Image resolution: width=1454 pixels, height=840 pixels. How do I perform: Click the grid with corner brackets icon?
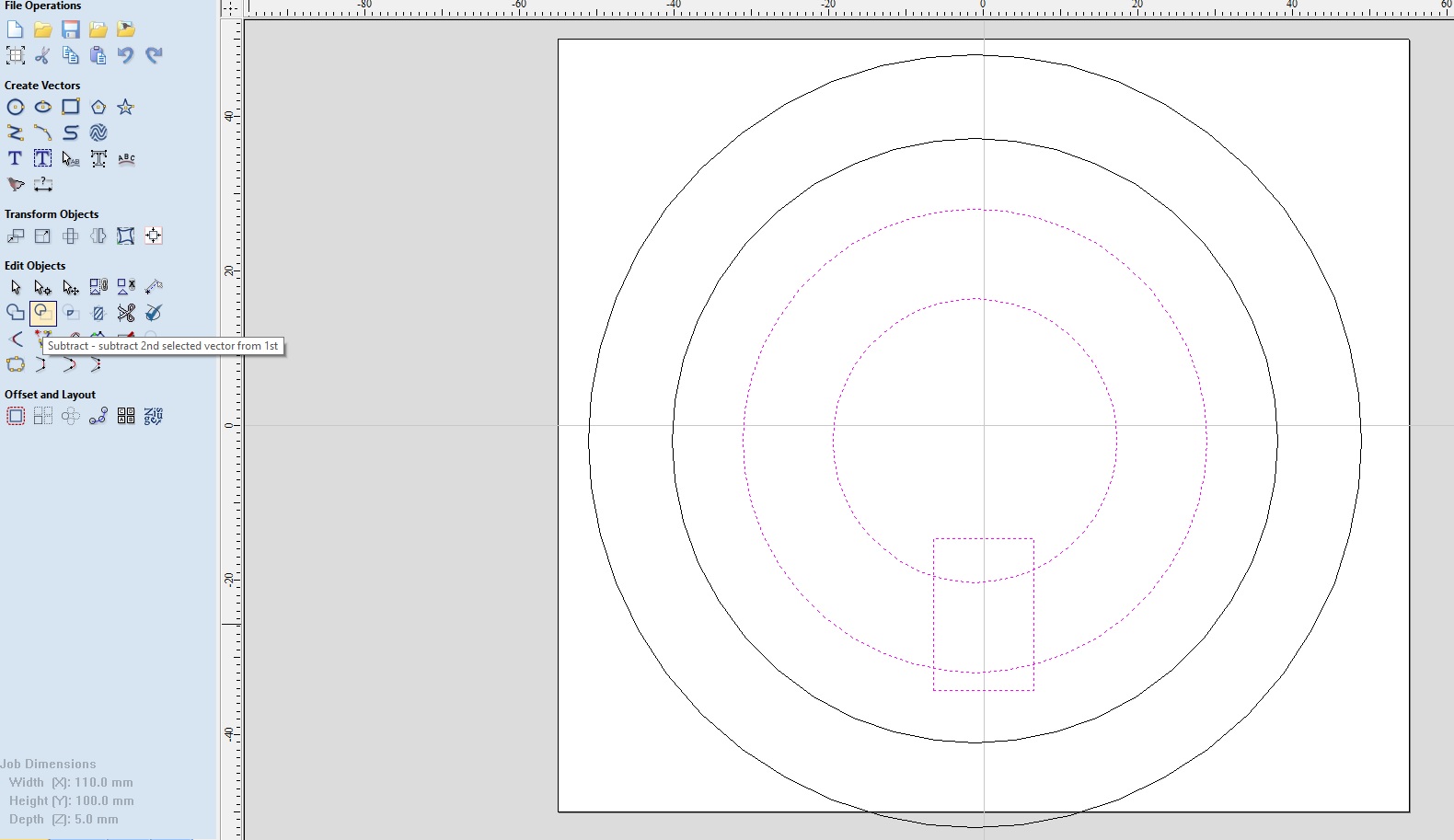click(x=15, y=55)
